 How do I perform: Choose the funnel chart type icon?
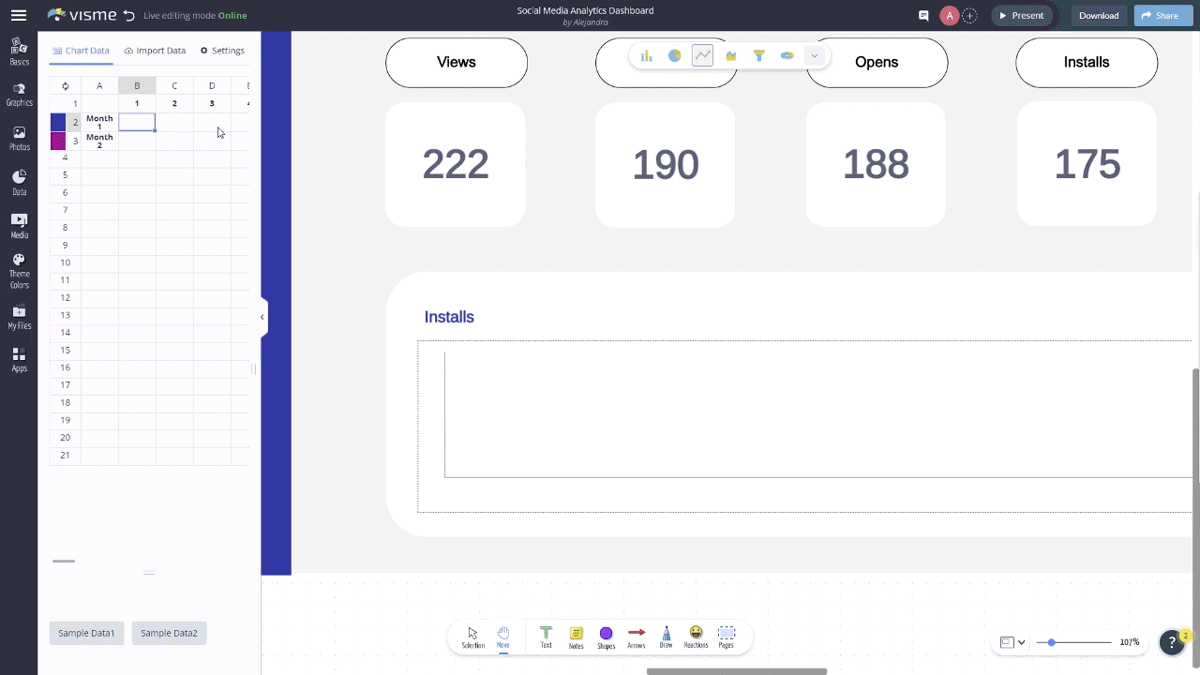click(759, 56)
